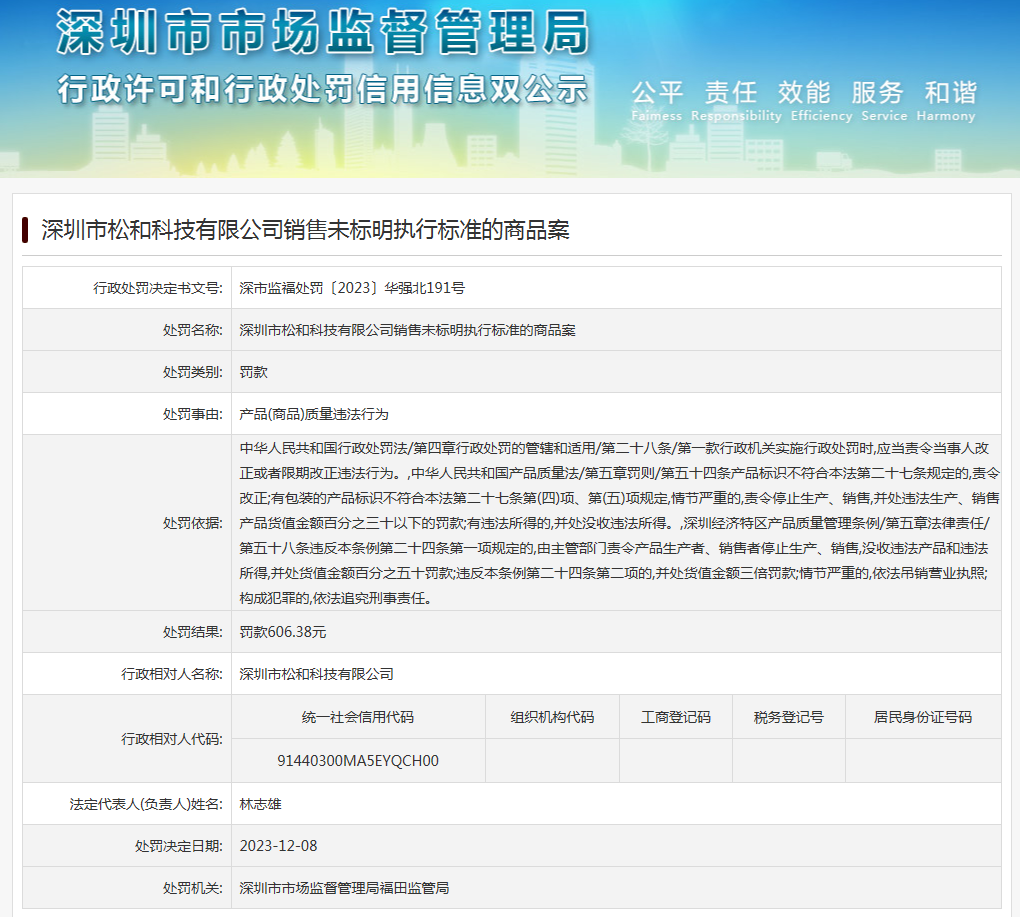The image size is (1020, 917).
Task: Click the 法定代表人(负责人)姓名 label
Action: pos(146,804)
